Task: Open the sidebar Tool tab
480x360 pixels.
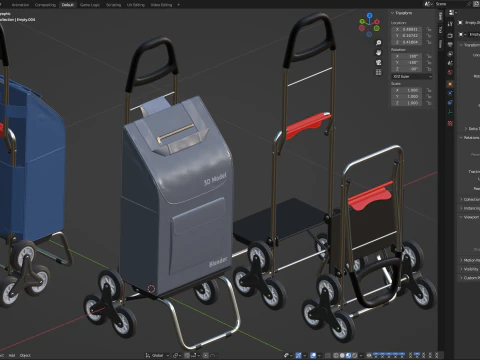Action: click(x=440, y=29)
